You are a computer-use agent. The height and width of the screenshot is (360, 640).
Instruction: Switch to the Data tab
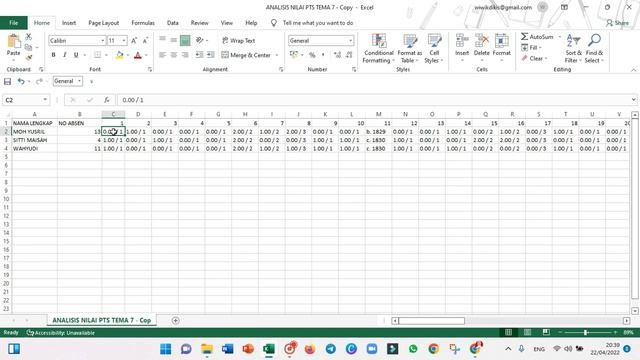pos(173,23)
